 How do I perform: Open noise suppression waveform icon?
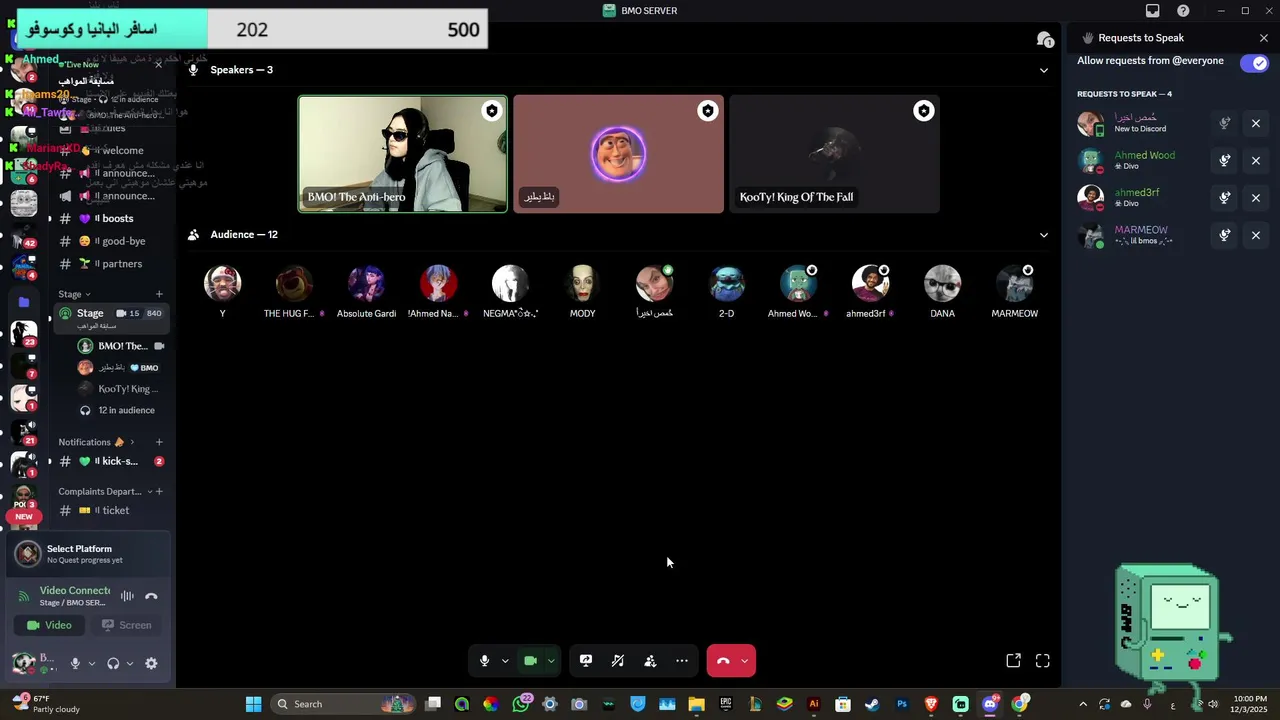coord(127,596)
